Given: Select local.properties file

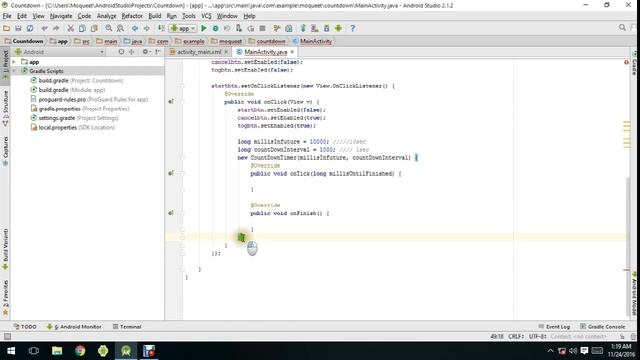Looking at the screenshot, I should click(73, 127).
